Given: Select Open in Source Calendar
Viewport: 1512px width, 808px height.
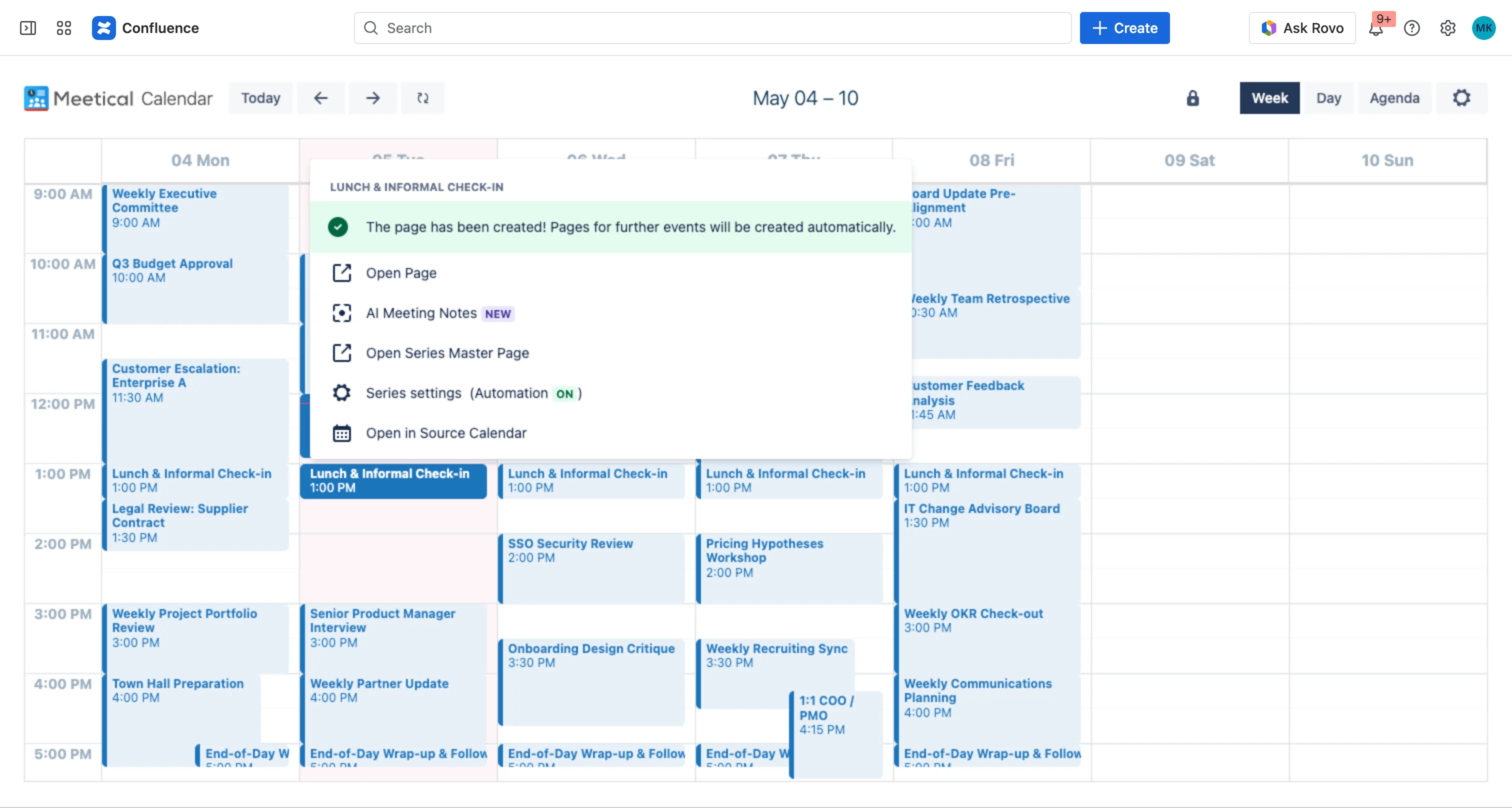Looking at the screenshot, I should tap(610, 433).
